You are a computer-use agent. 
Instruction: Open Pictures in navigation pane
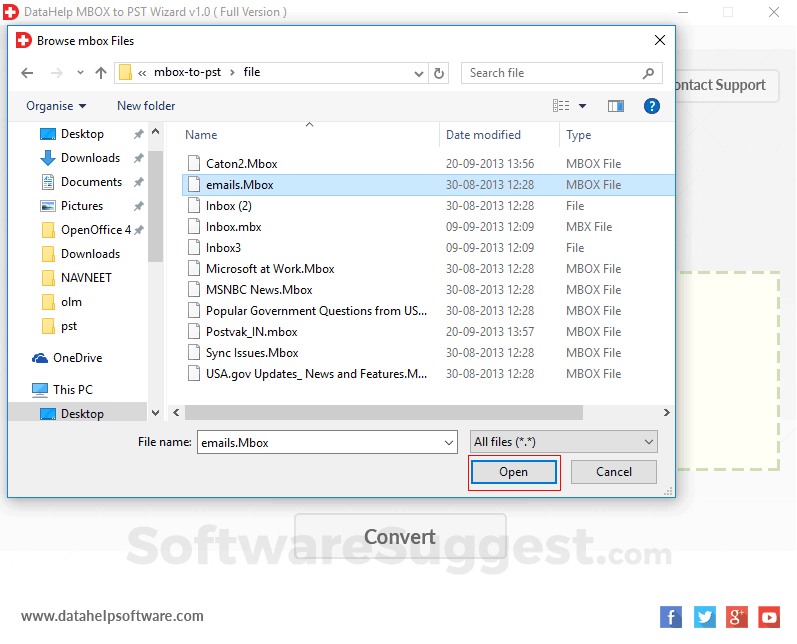82,206
